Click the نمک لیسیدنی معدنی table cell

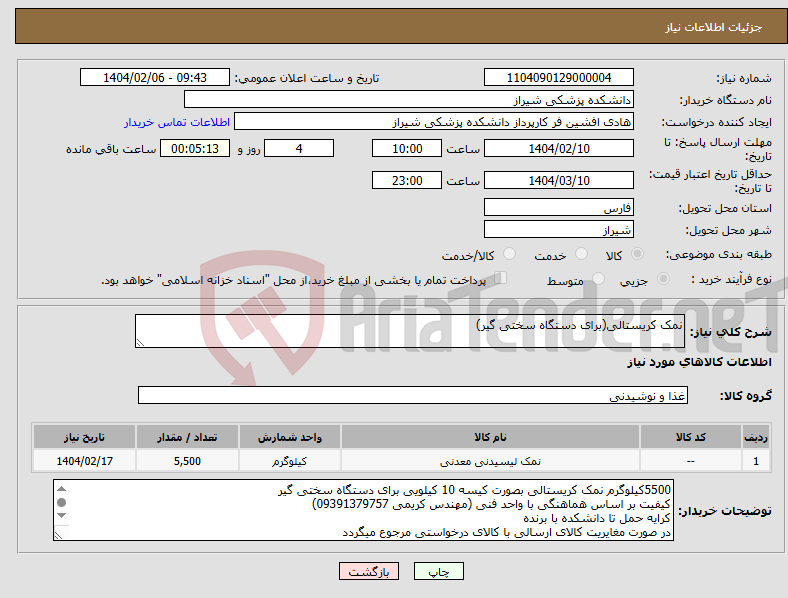click(x=490, y=461)
